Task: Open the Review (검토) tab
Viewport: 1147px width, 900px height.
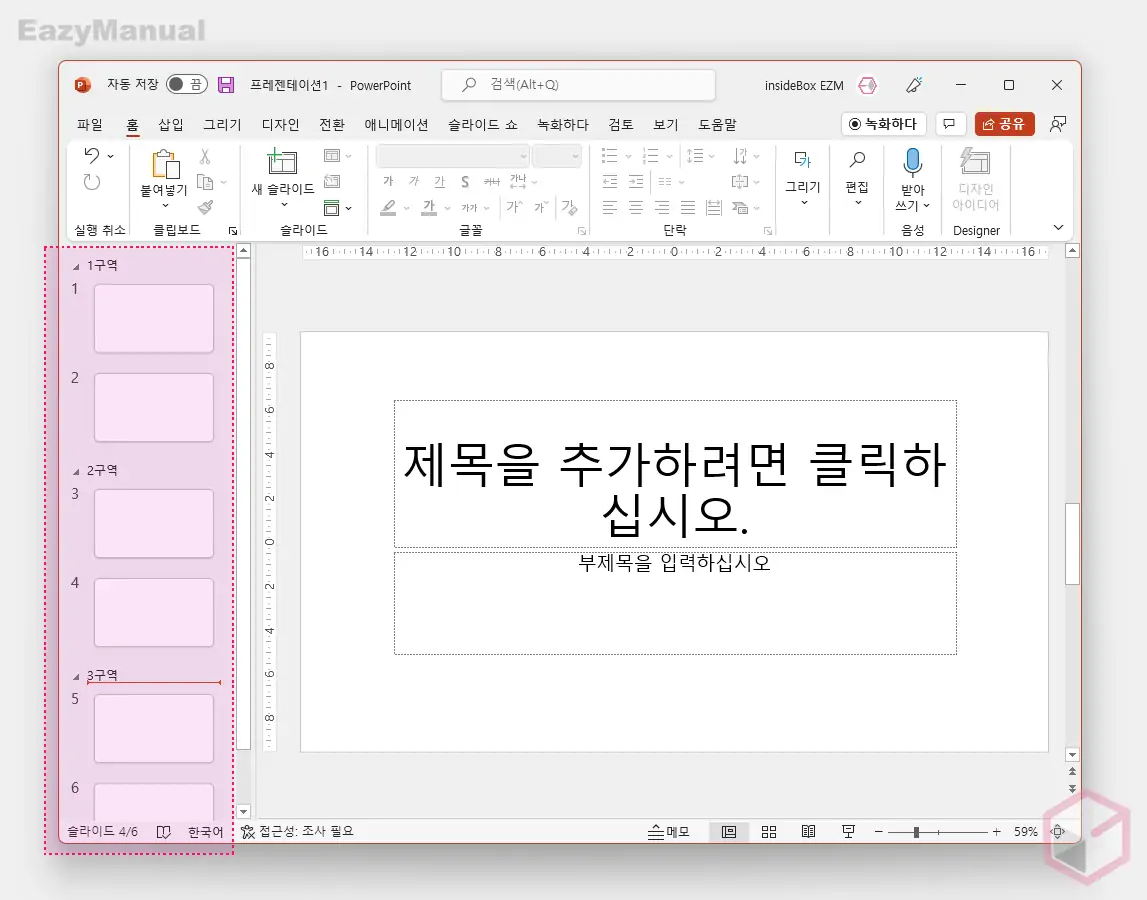Action: [620, 125]
